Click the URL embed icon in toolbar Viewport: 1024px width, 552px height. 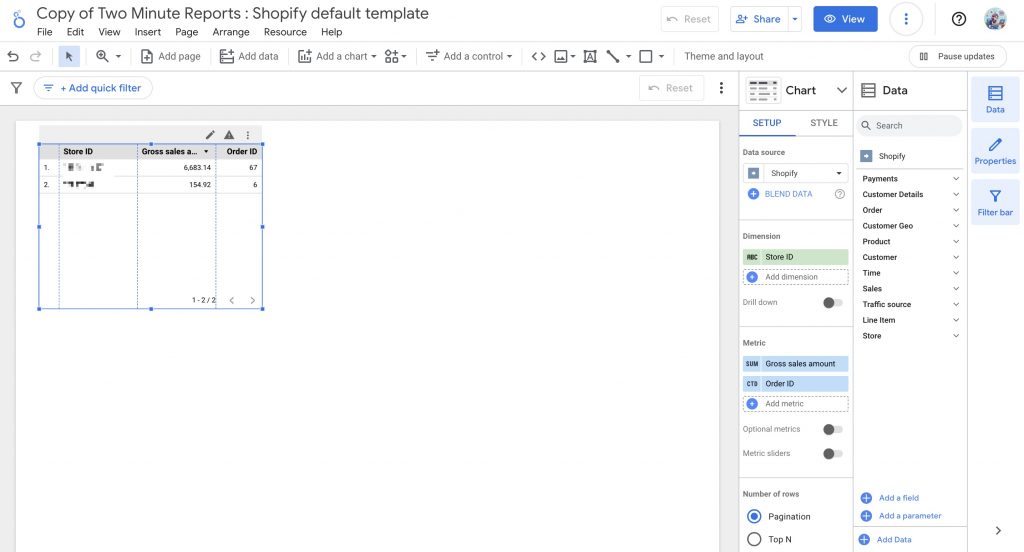(x=538, y=57)
